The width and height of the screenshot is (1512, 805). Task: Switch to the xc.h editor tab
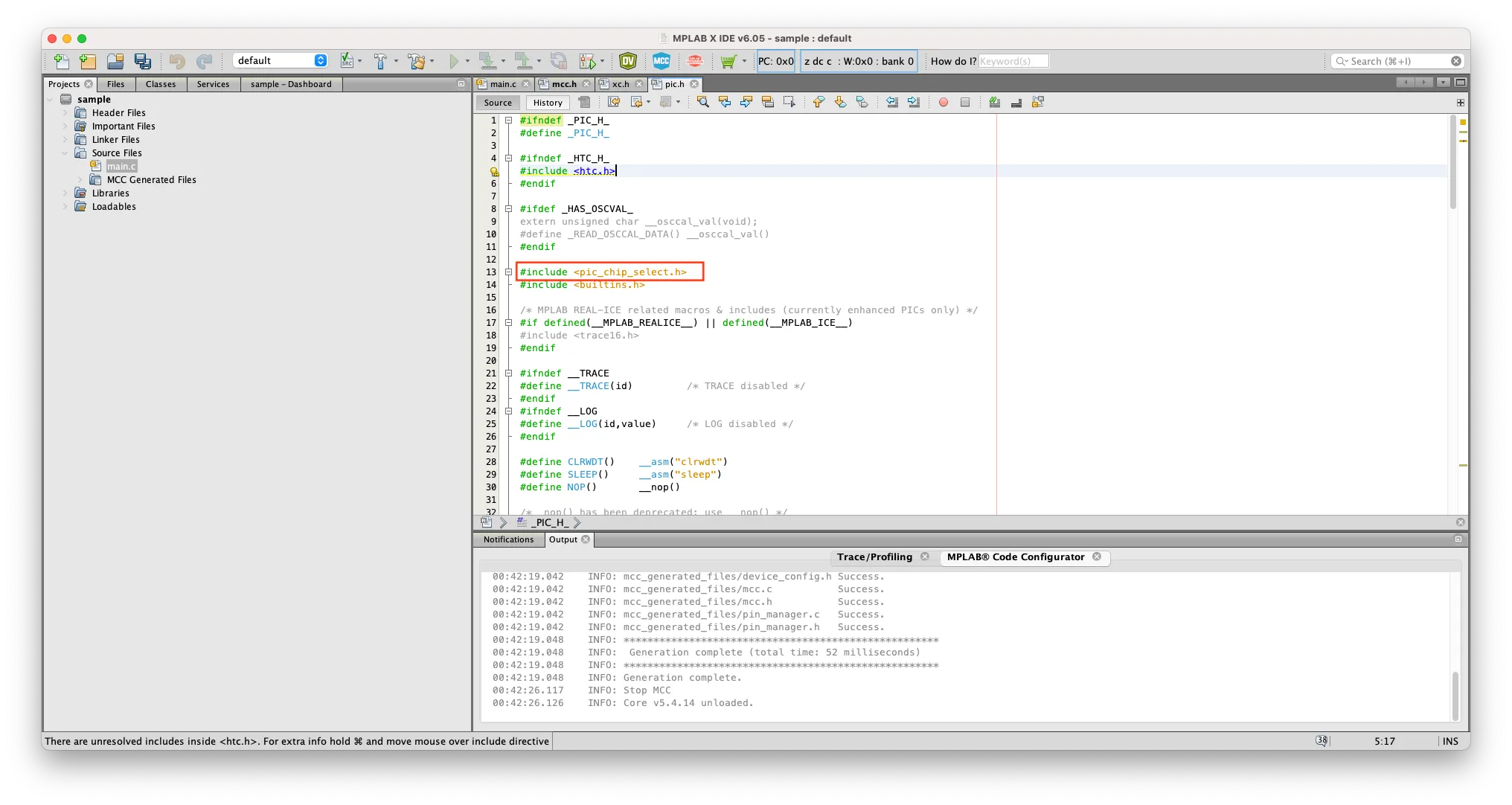pos(621,84)
